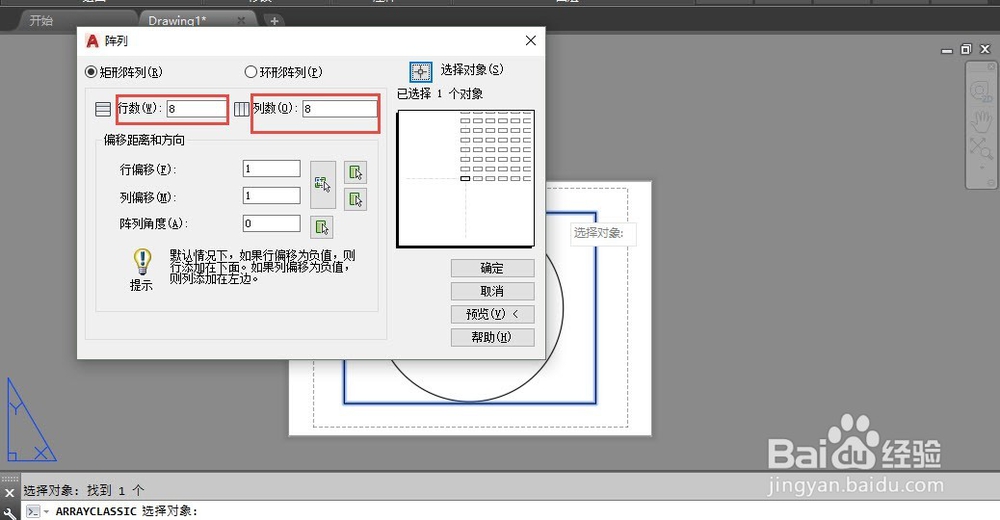Close the navigation bar with its small X
1000x520 pixels.
pos(991,66)
